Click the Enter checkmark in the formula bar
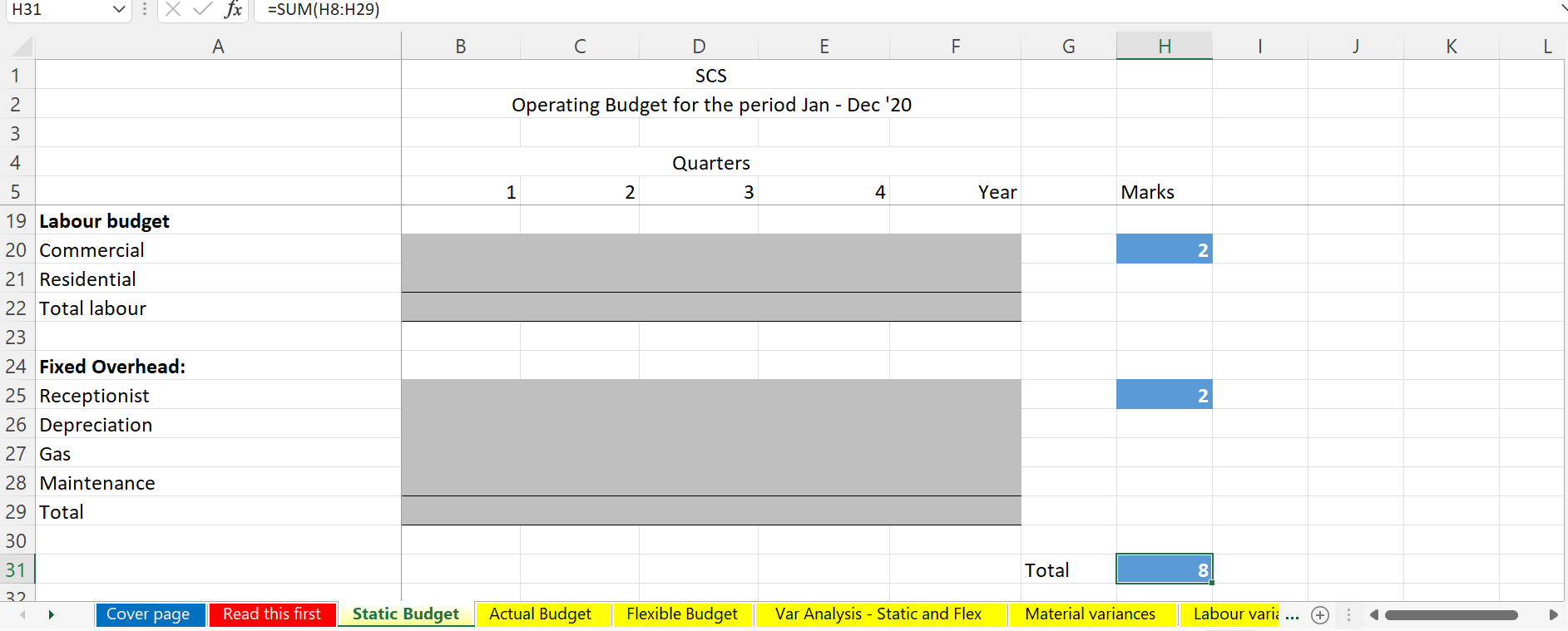Image resolution: width=1568 pixels, height=631 pixels. click(x=201, y=11)
